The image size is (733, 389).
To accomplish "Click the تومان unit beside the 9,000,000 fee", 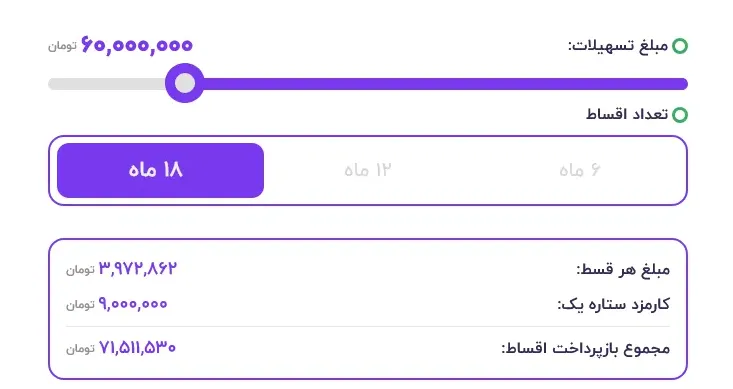I will (x=80, y=305).
